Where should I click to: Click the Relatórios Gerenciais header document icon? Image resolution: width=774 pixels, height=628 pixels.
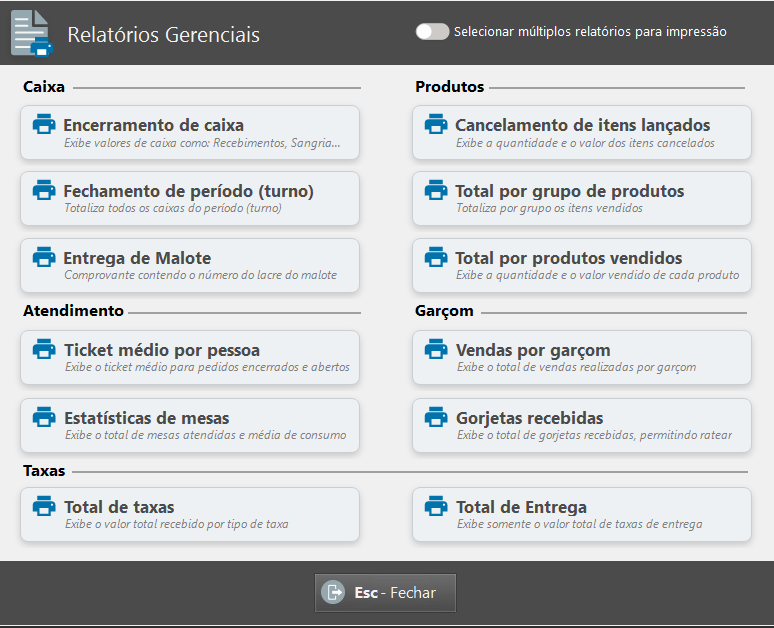tap(30, 33)
